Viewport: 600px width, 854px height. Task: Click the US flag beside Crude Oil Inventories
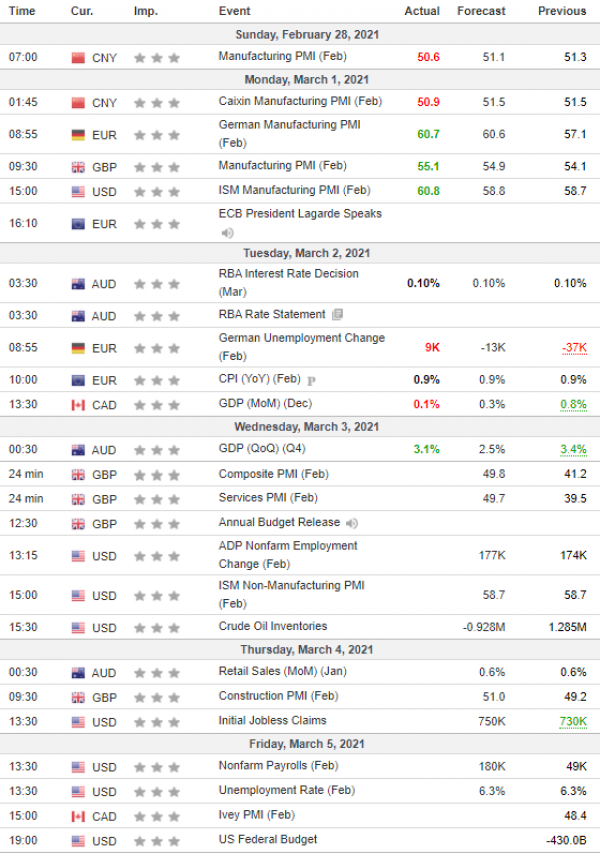point(78,628)
